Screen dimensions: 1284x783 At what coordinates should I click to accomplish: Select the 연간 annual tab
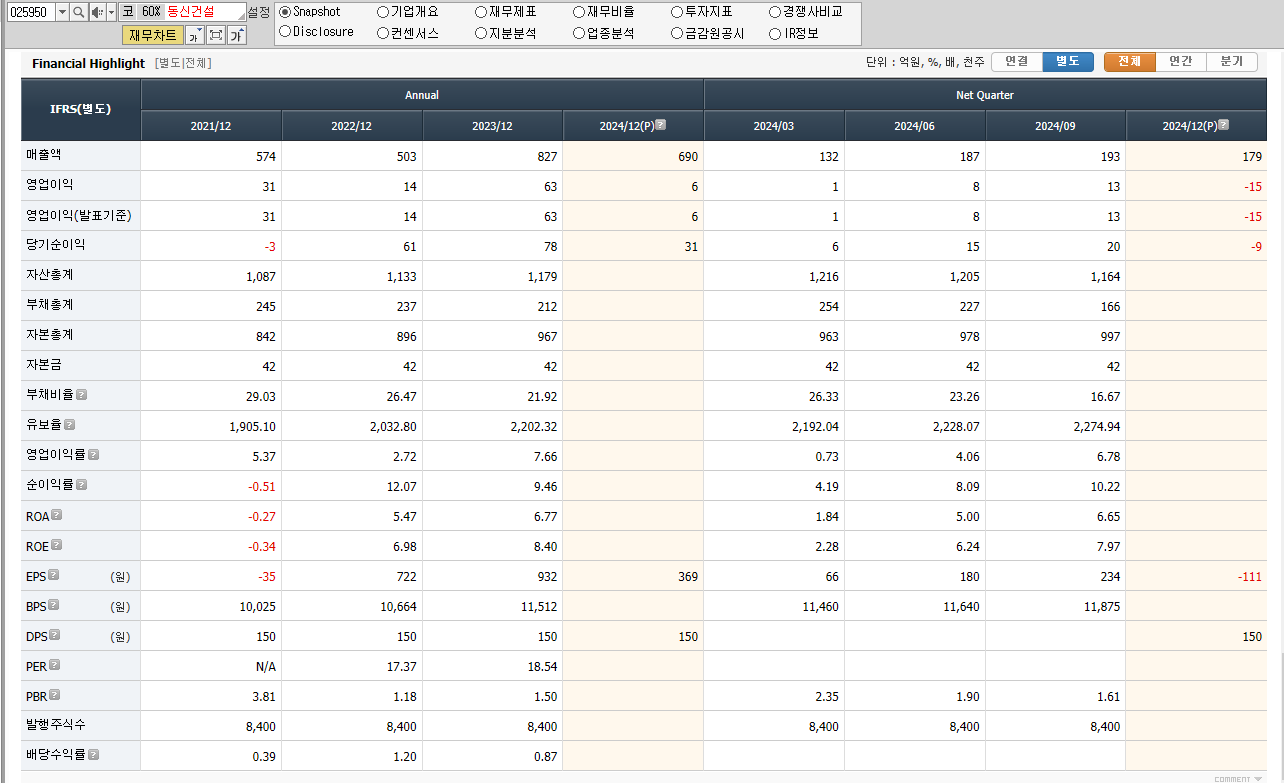coord(1181,61)
